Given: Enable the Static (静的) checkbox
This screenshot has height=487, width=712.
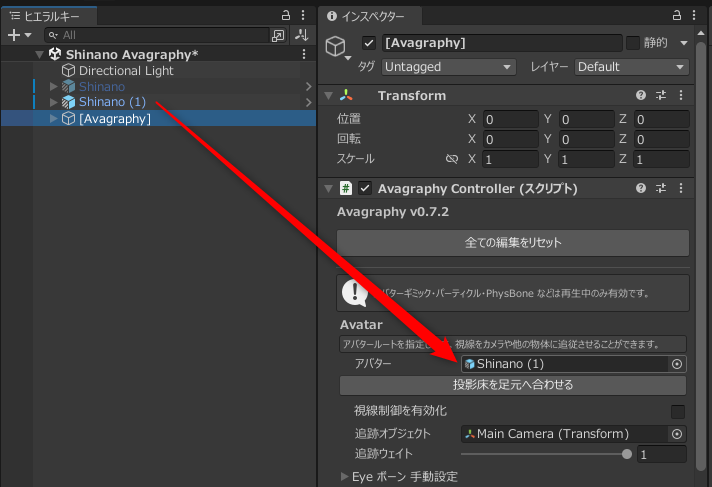Looking at the screenshot, I should coord(633,43).
